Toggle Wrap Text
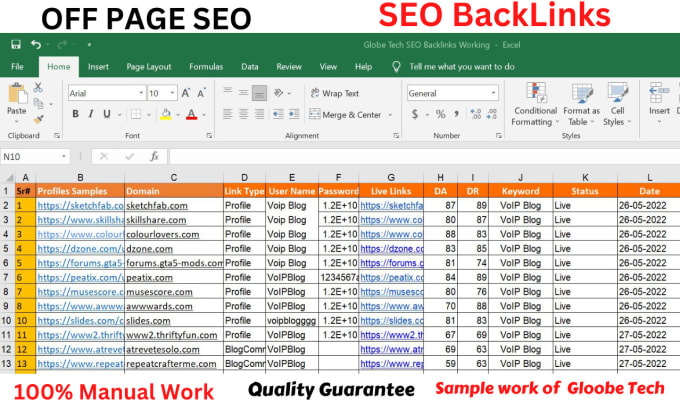 click(335, 93)
